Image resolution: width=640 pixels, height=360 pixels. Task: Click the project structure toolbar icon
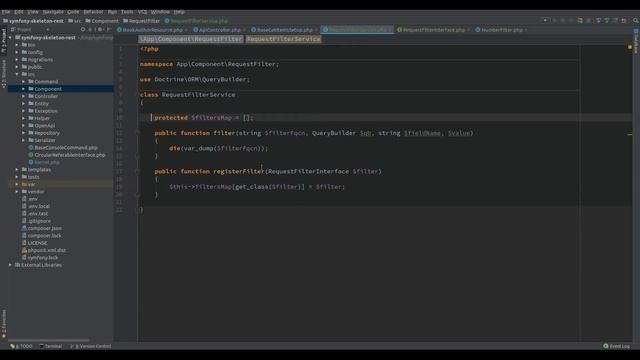580,20
